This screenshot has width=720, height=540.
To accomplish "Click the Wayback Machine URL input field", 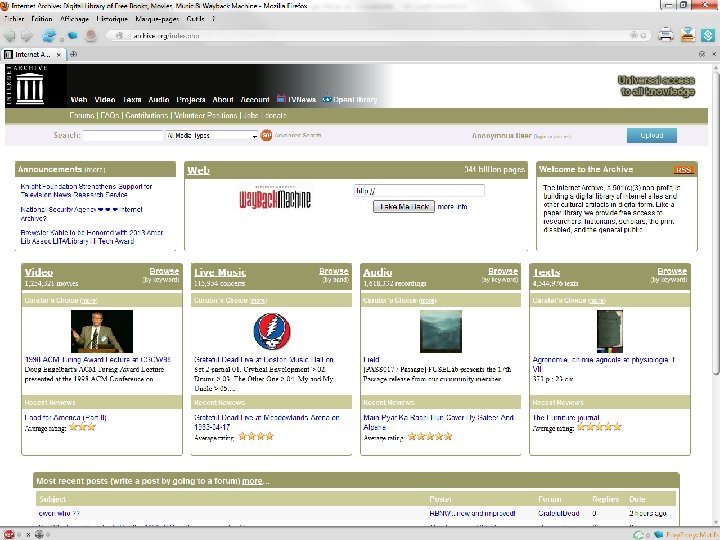I will (419, 191).
